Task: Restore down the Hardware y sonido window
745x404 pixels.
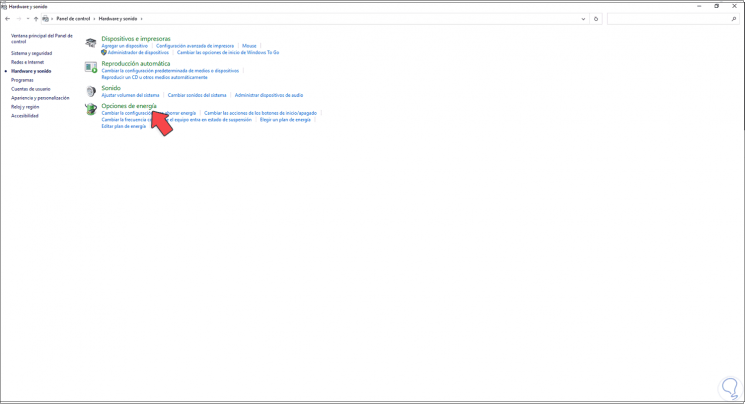Action: 716,6
